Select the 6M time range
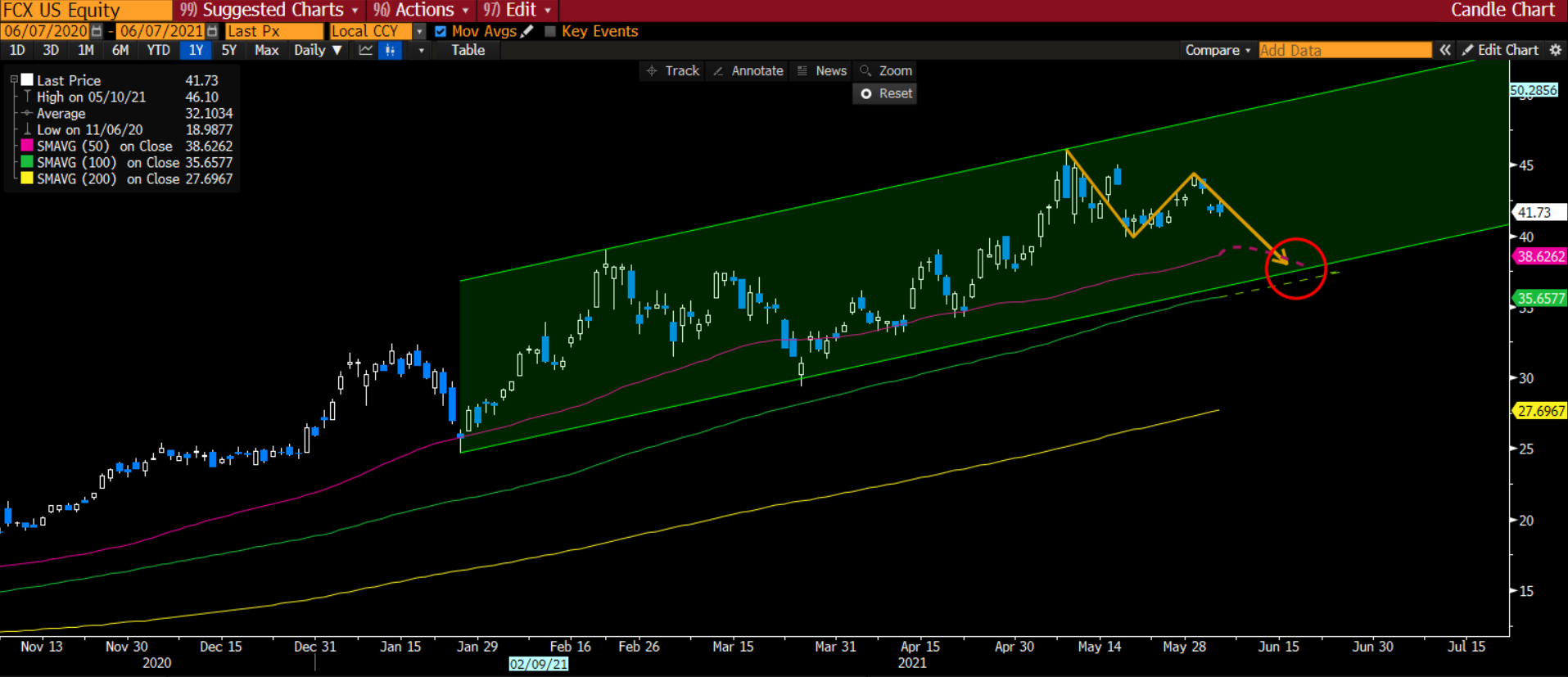1568x677 pixels. pyautogui.click(x=120, y=50)
